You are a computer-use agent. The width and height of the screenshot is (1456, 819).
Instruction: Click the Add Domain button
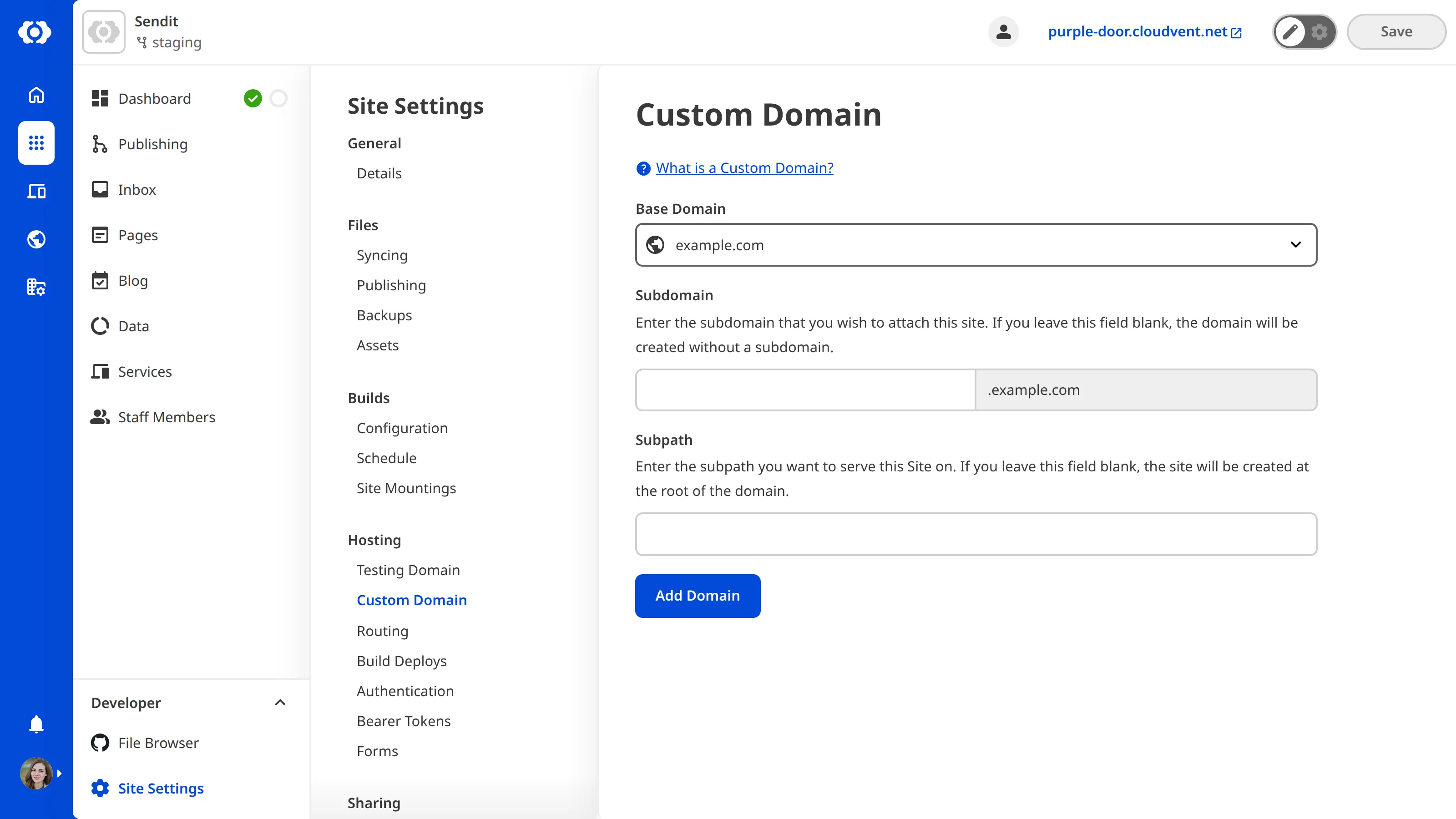(698, 595)
